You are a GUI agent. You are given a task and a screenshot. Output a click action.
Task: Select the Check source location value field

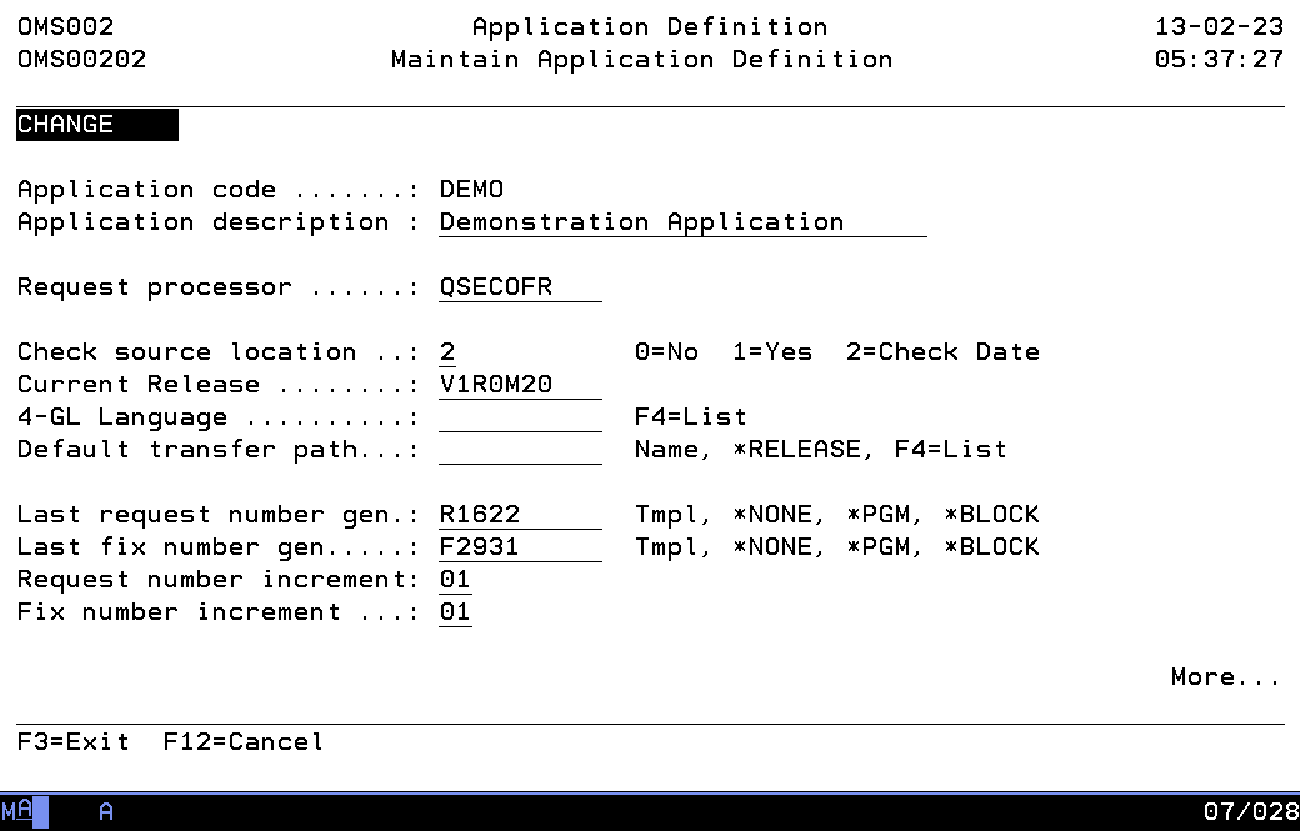(448, 352)
